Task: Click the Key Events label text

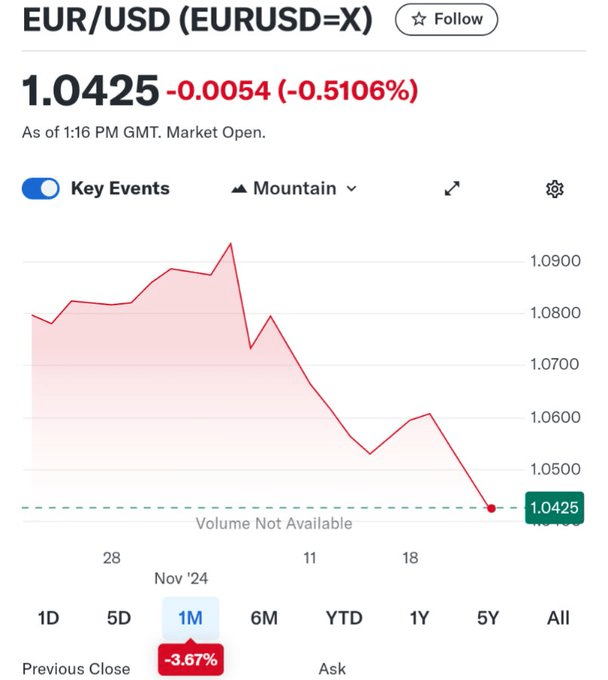Action: click(120, 189)
